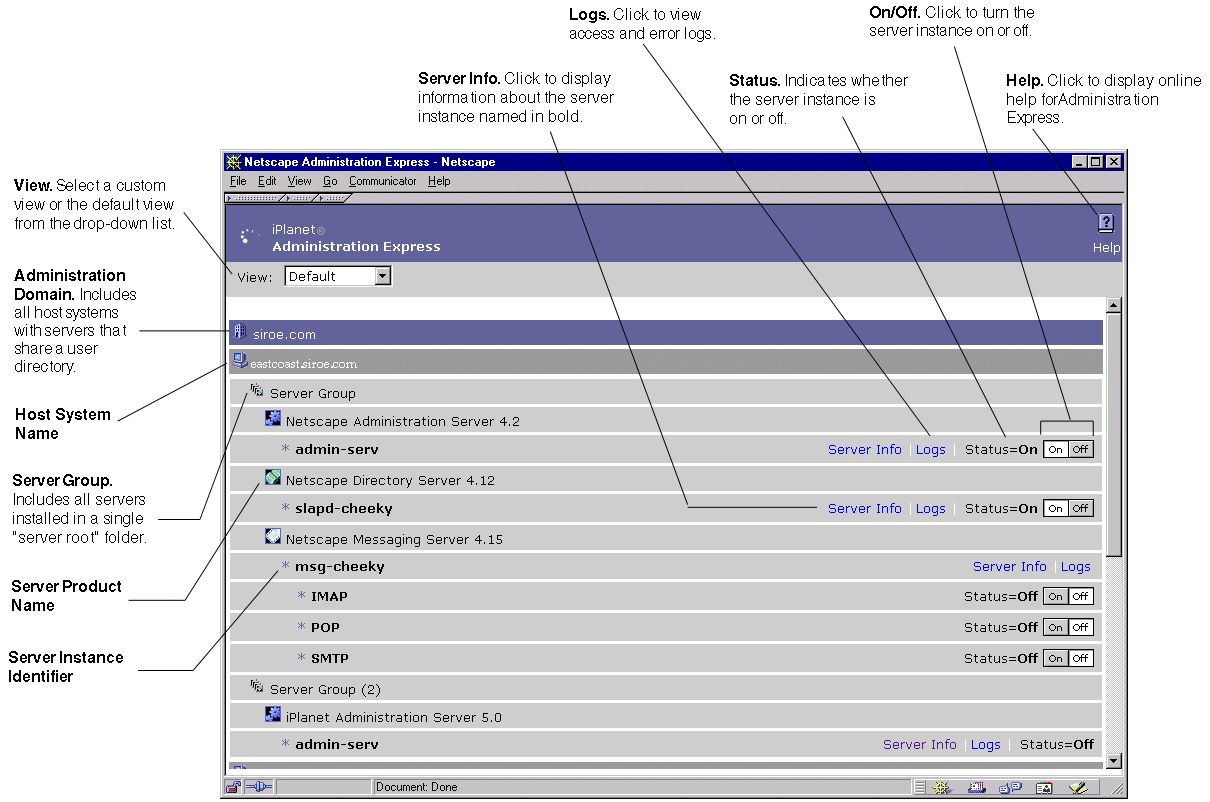Open the Help icon in the banner
The image size is (1210, 802).
1106,223
